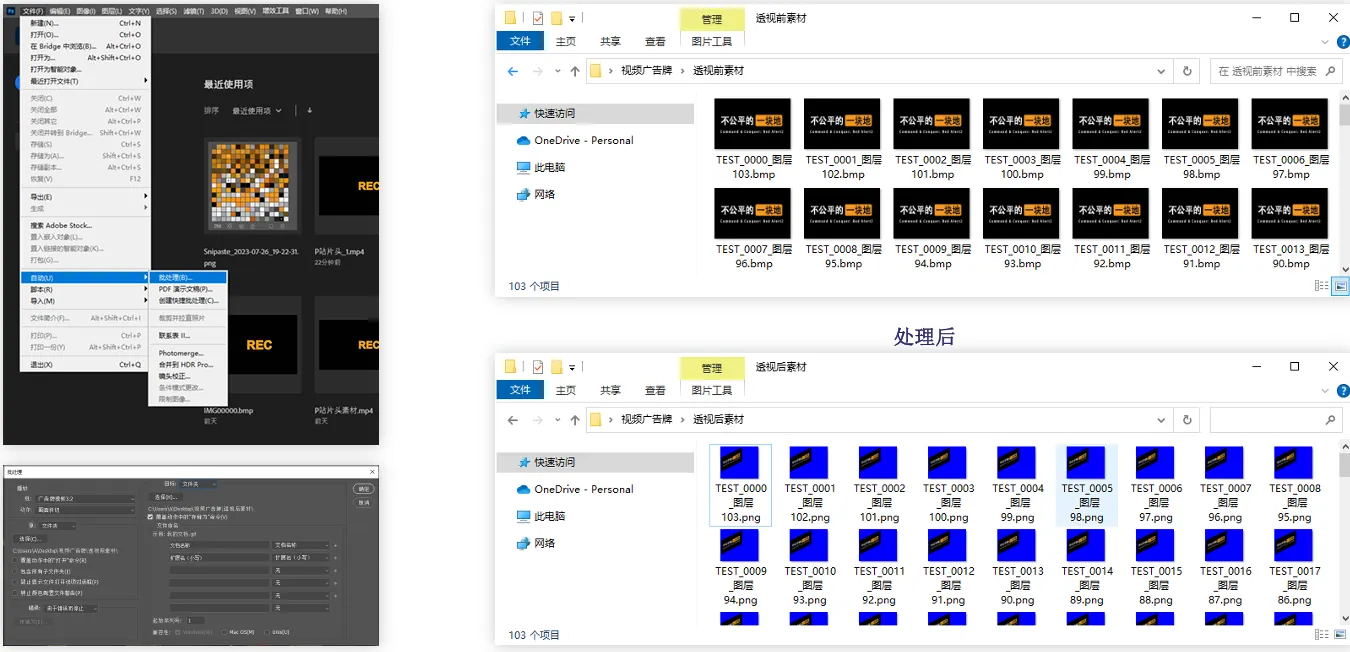Toggle 禁止显示文件打开选项对话框 checkbox
Image resolution: width=1350 pixels, height=652 pixels.
click(x=15, y=582)
